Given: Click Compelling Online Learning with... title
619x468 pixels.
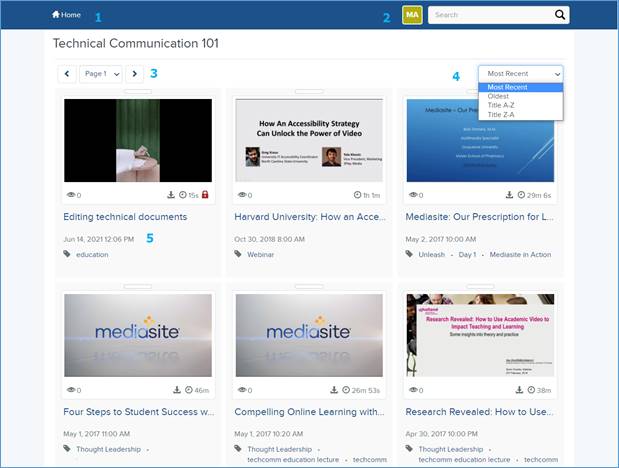Looking at the screenshot, I should pyautogui.click(x=309, y=412).
